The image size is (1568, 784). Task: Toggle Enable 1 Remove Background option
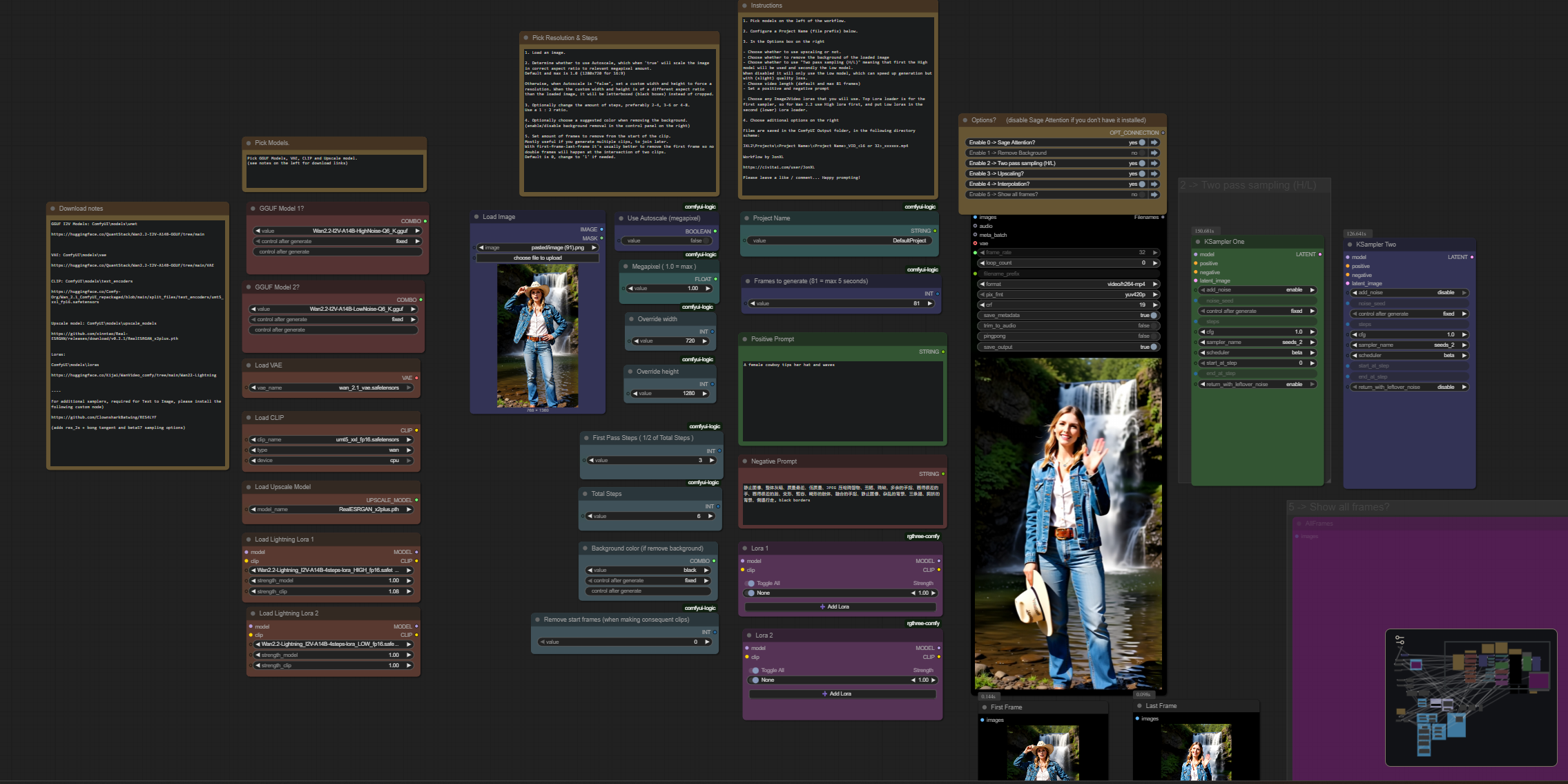tap(1142, 153)
